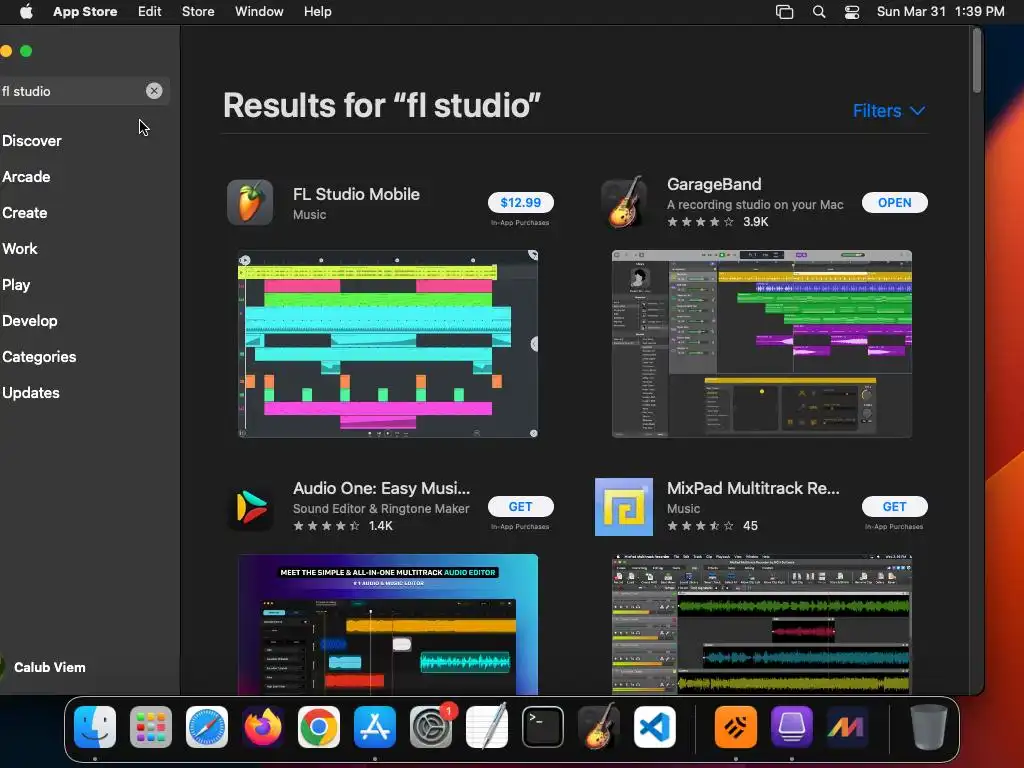View the GarageBand screenshot preview
This screenshot has height=768, width=1024.
click(x=761, y=344)
